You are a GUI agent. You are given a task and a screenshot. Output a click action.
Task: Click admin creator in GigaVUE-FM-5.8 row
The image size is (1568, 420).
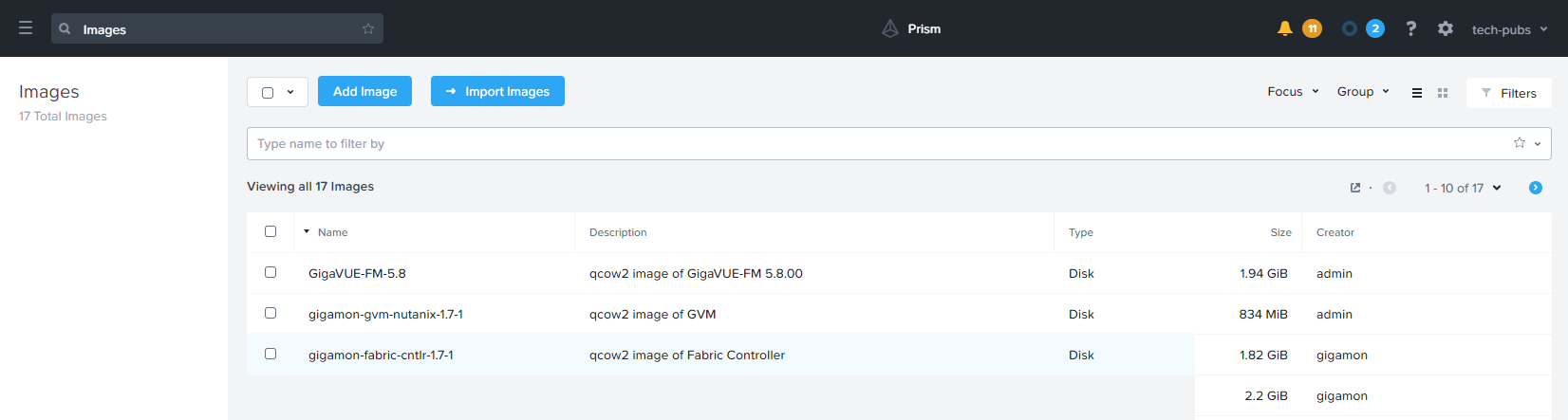[1335, 273]
